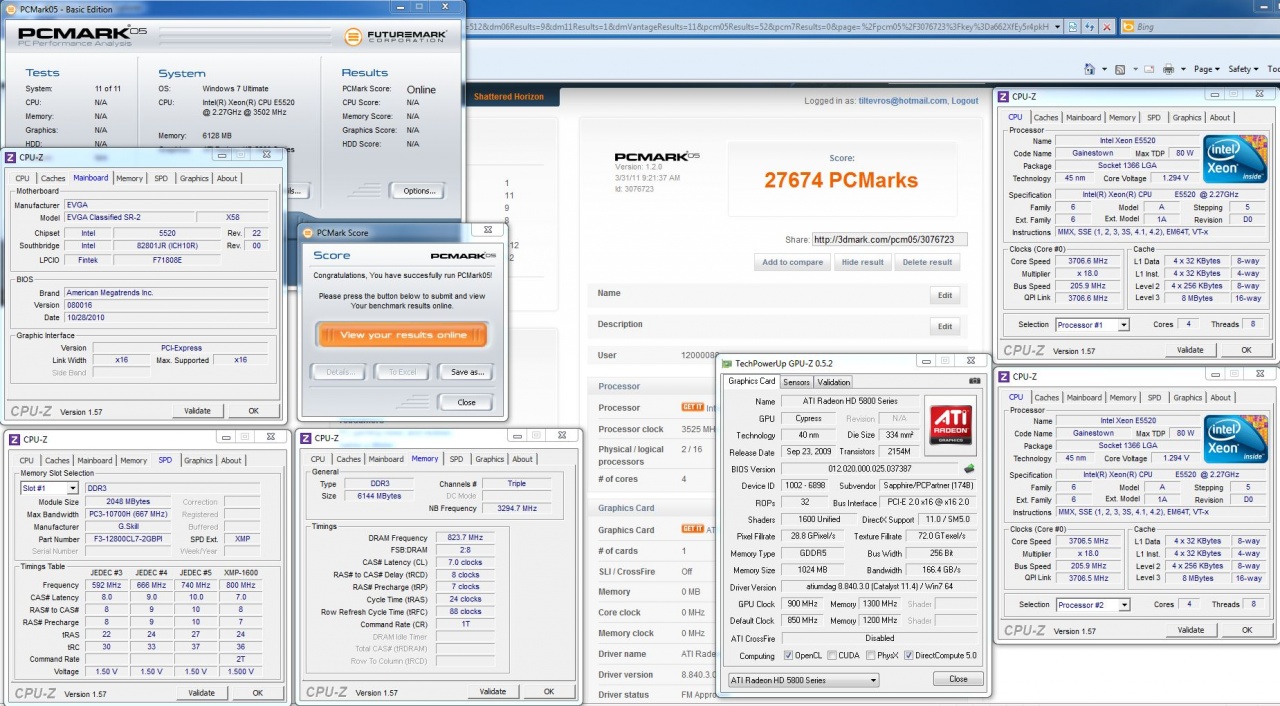Toggle the CUDA checkbox in GPU-Z
Screen dimensions: 1280x706
[x=834, y=656]
